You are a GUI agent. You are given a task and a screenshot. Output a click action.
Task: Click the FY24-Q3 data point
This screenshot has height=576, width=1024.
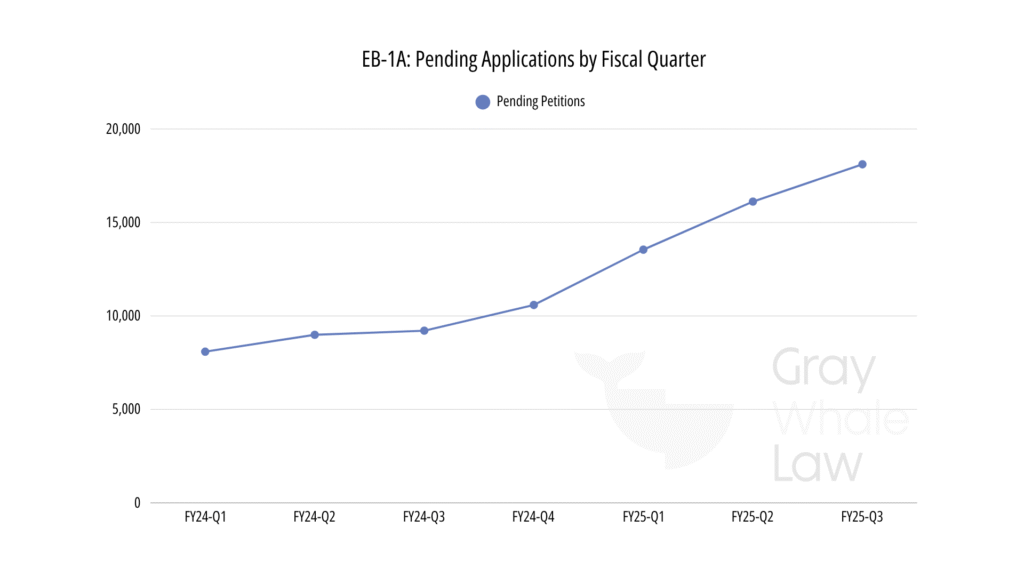[424, 330]
